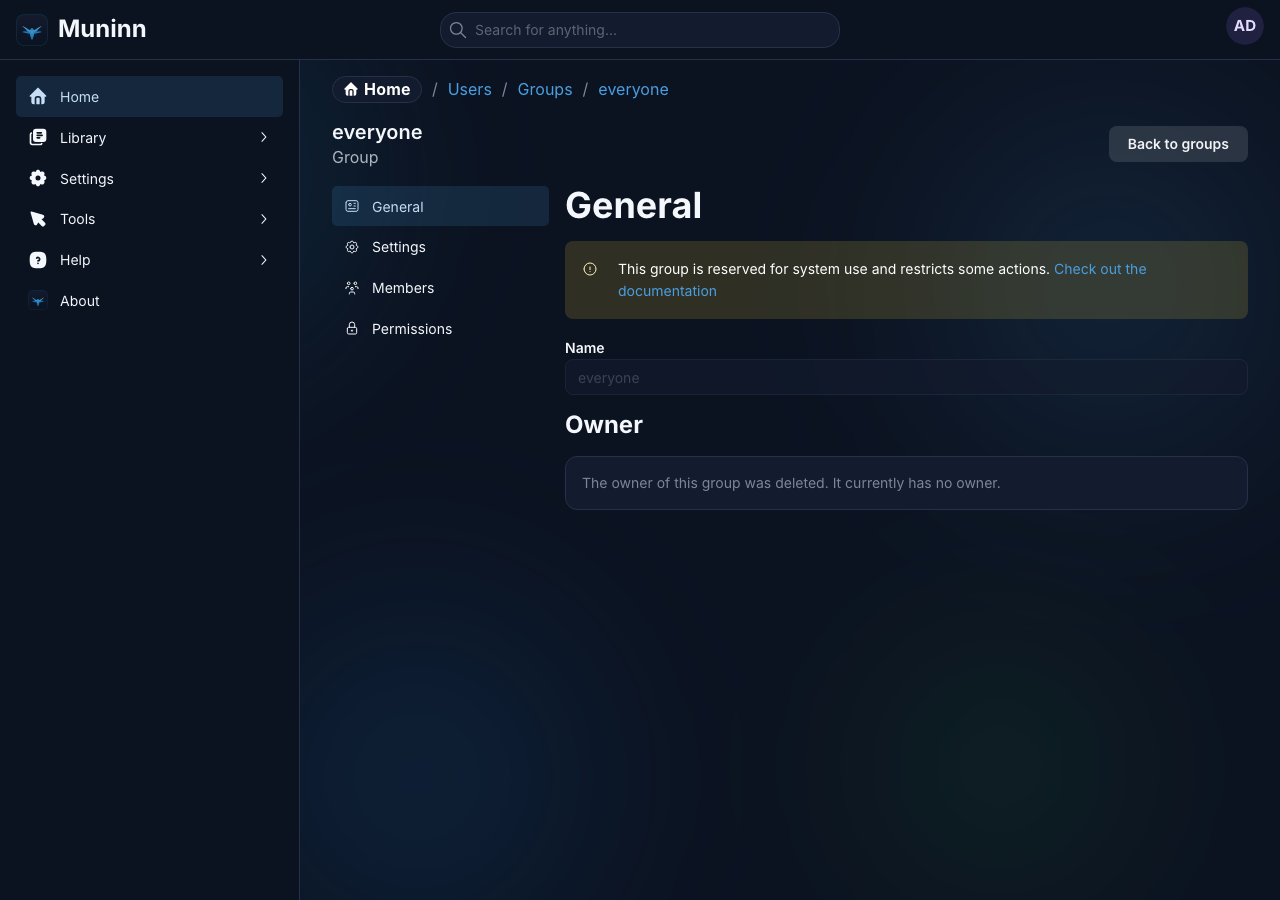Image resolution: width=1280 pixels, height=900 pixels.
Task: Click the Name input field
Action: pos(906,377)
